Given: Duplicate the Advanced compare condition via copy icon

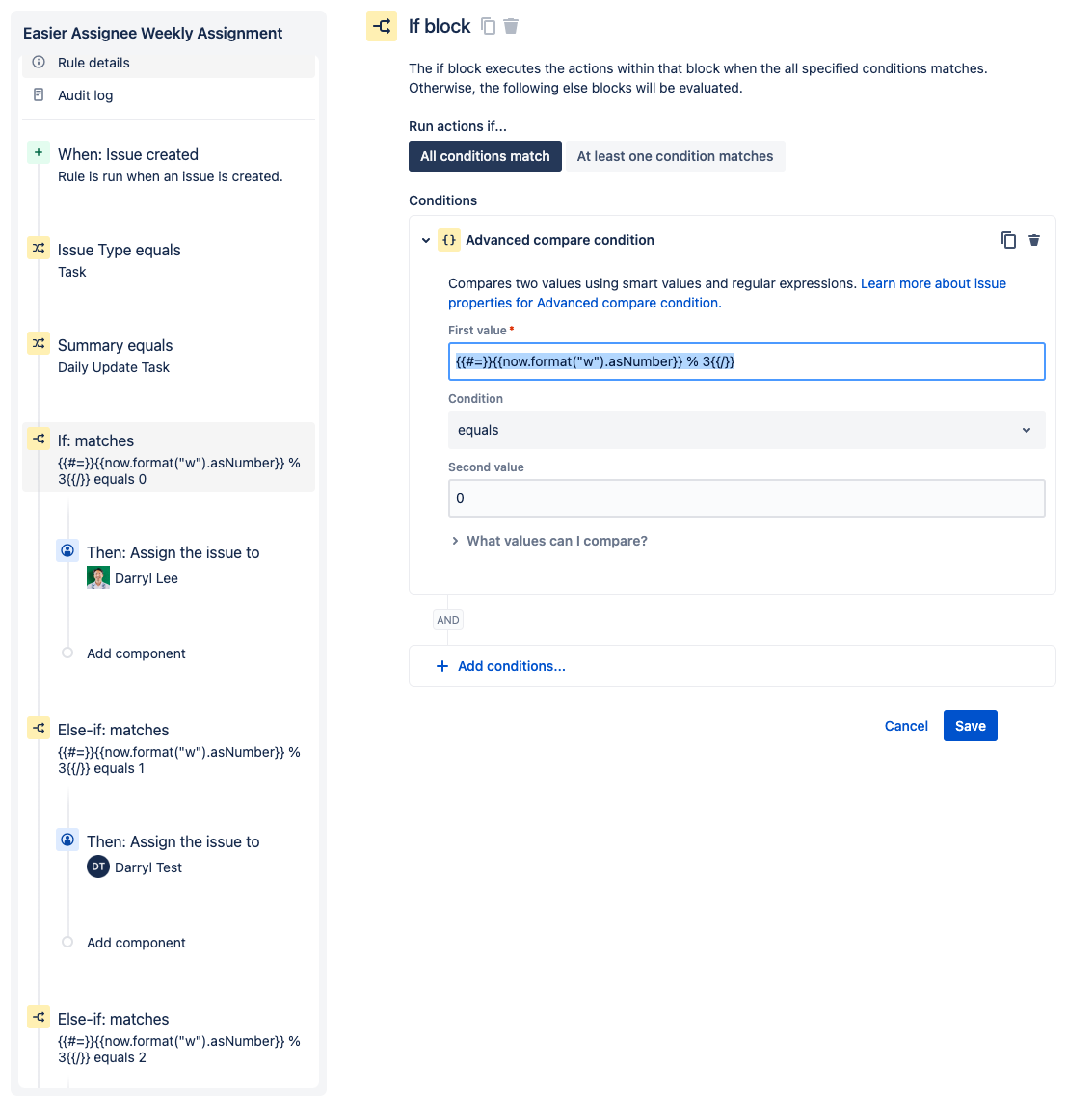Looking at the screenshot, I should (x=1008, y=240).
